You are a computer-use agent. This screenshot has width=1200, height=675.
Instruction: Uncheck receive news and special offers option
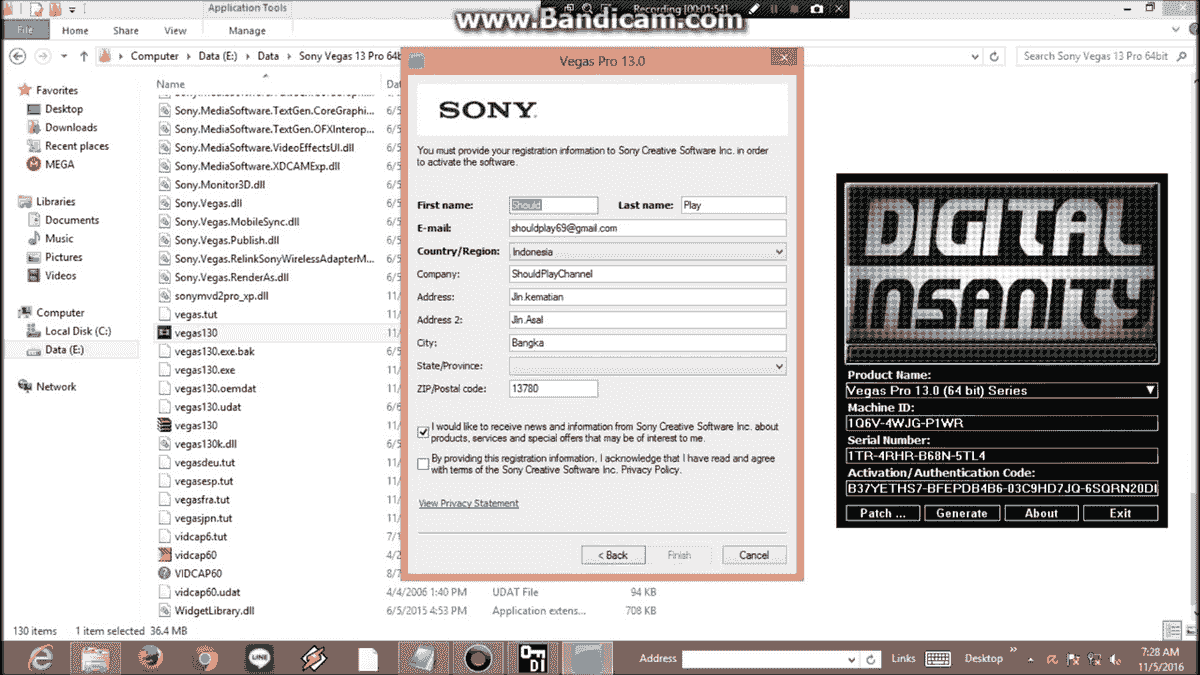(x=423, y=432)
